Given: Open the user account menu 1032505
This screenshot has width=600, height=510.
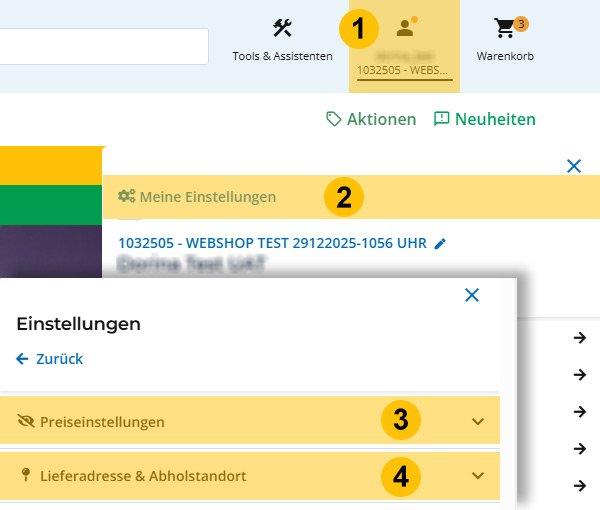Looking at the screenshot, I should [404, 46].
